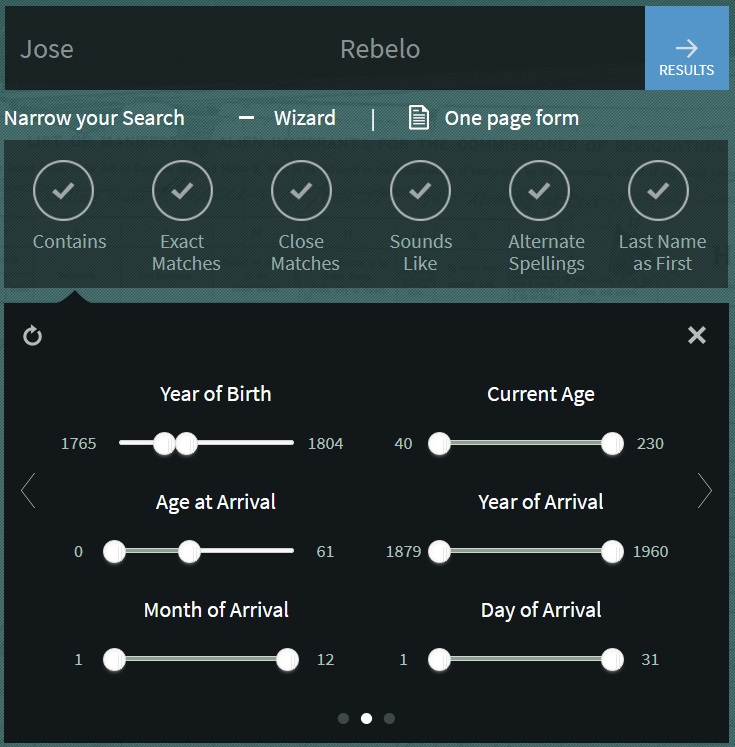735x747 pixels.
Task: Disable the Close Matches option
Action: (301, 190)
